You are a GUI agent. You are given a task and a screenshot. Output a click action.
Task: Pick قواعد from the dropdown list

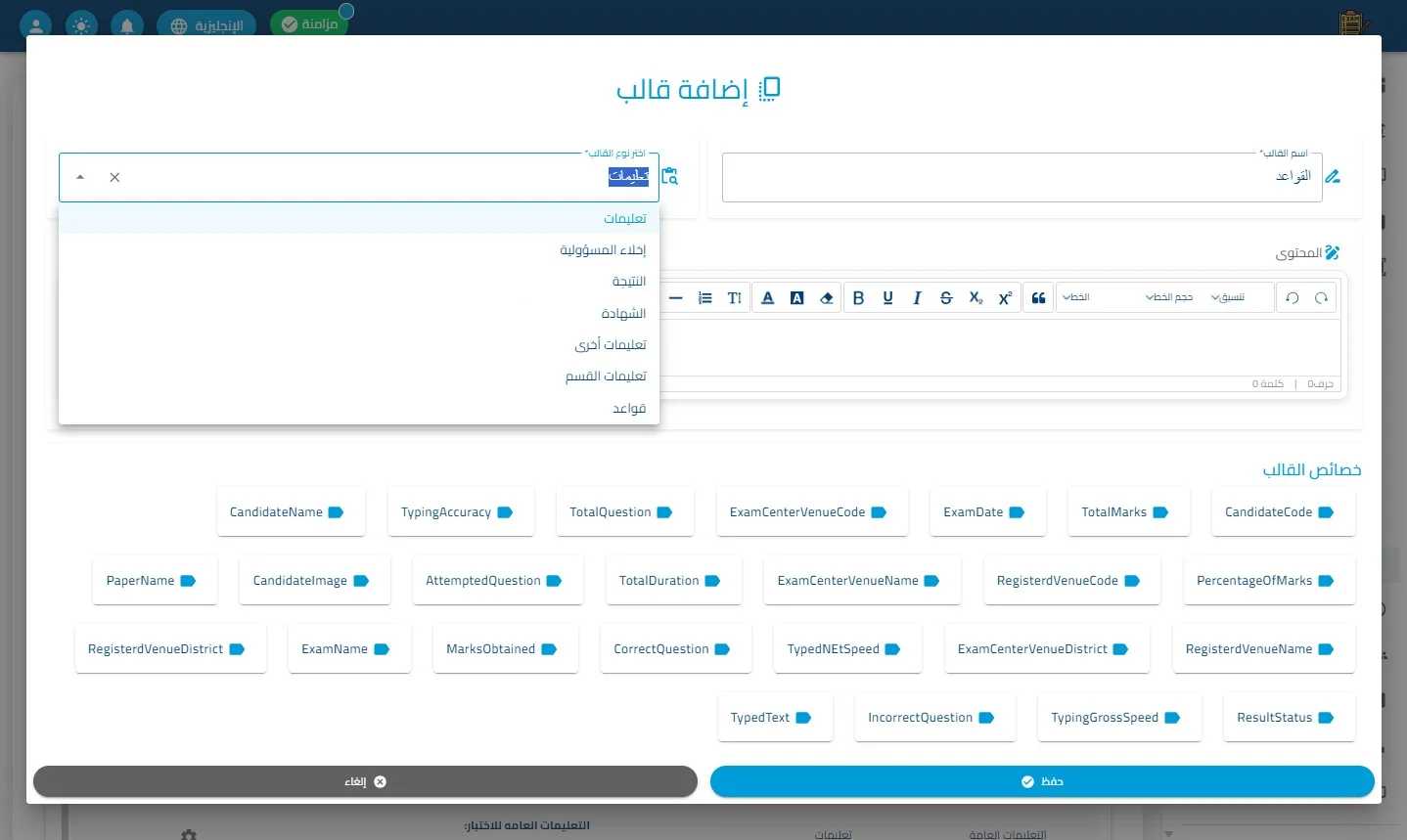(359, 408)
